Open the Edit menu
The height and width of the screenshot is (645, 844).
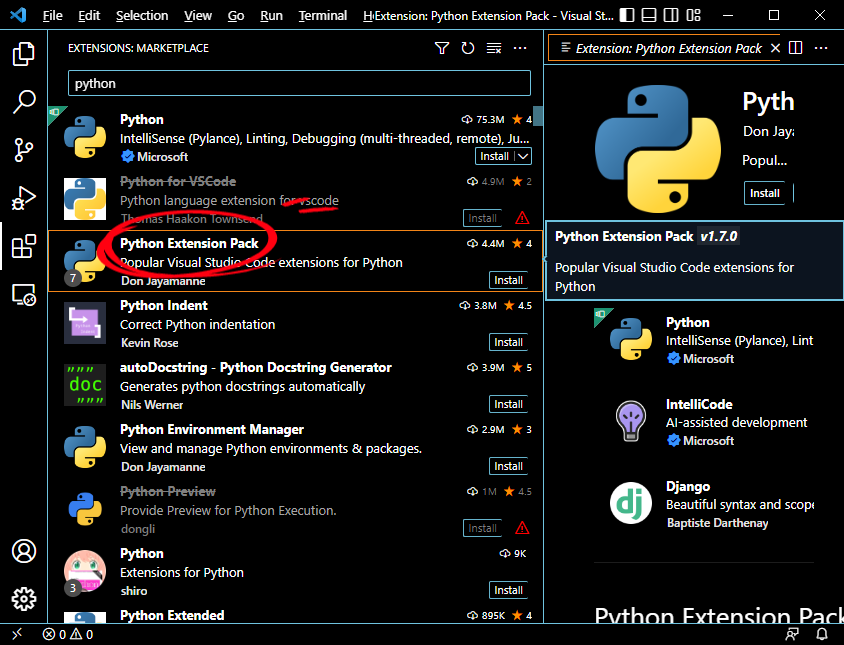(x=89, y=16)
